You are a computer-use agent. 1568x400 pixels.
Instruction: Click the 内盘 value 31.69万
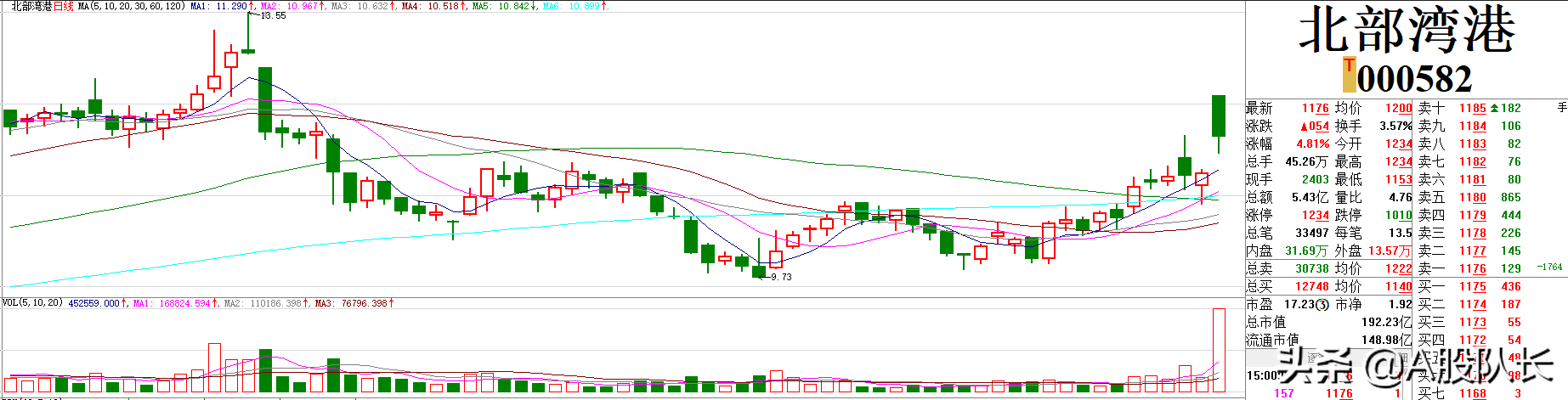pos(1307,251)
